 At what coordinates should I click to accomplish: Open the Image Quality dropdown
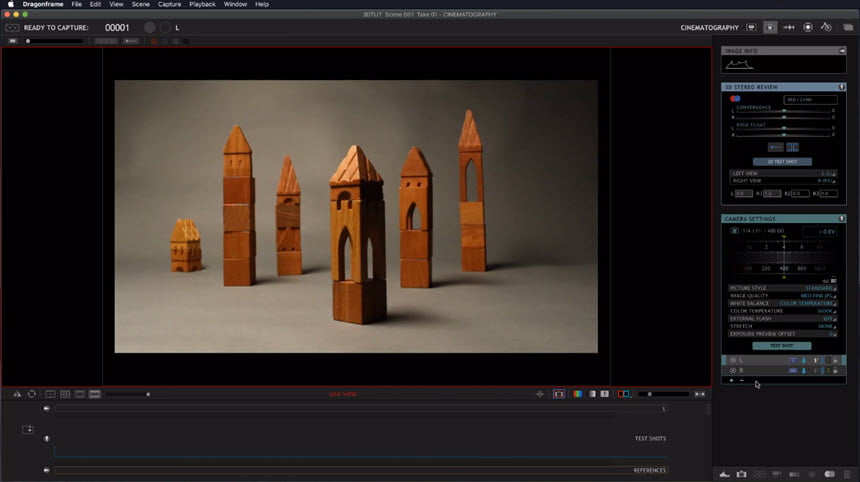coord(783,296)
